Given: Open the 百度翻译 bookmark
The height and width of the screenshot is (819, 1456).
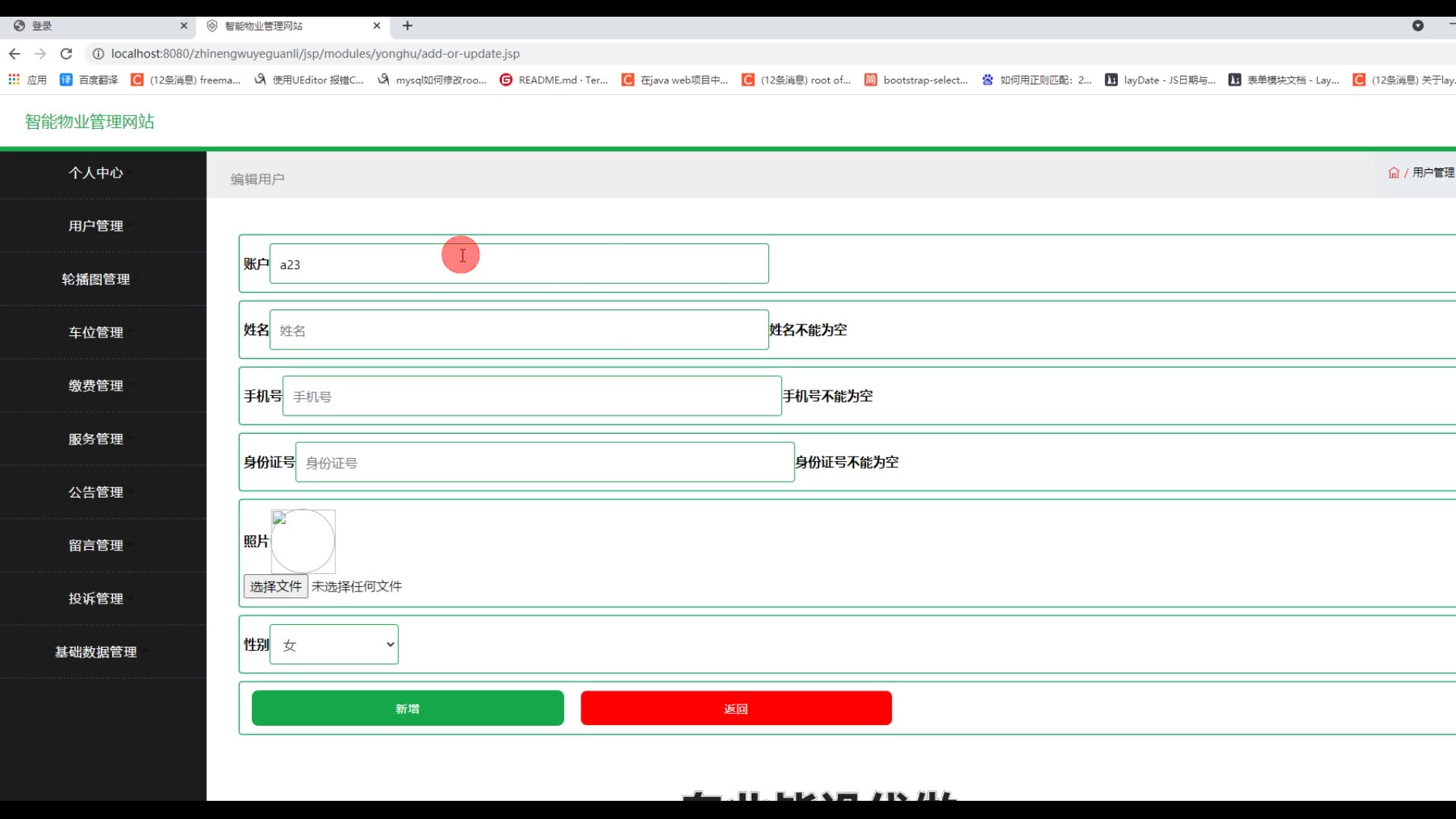Looking at the screenshot, I should (x=89, y=80).
